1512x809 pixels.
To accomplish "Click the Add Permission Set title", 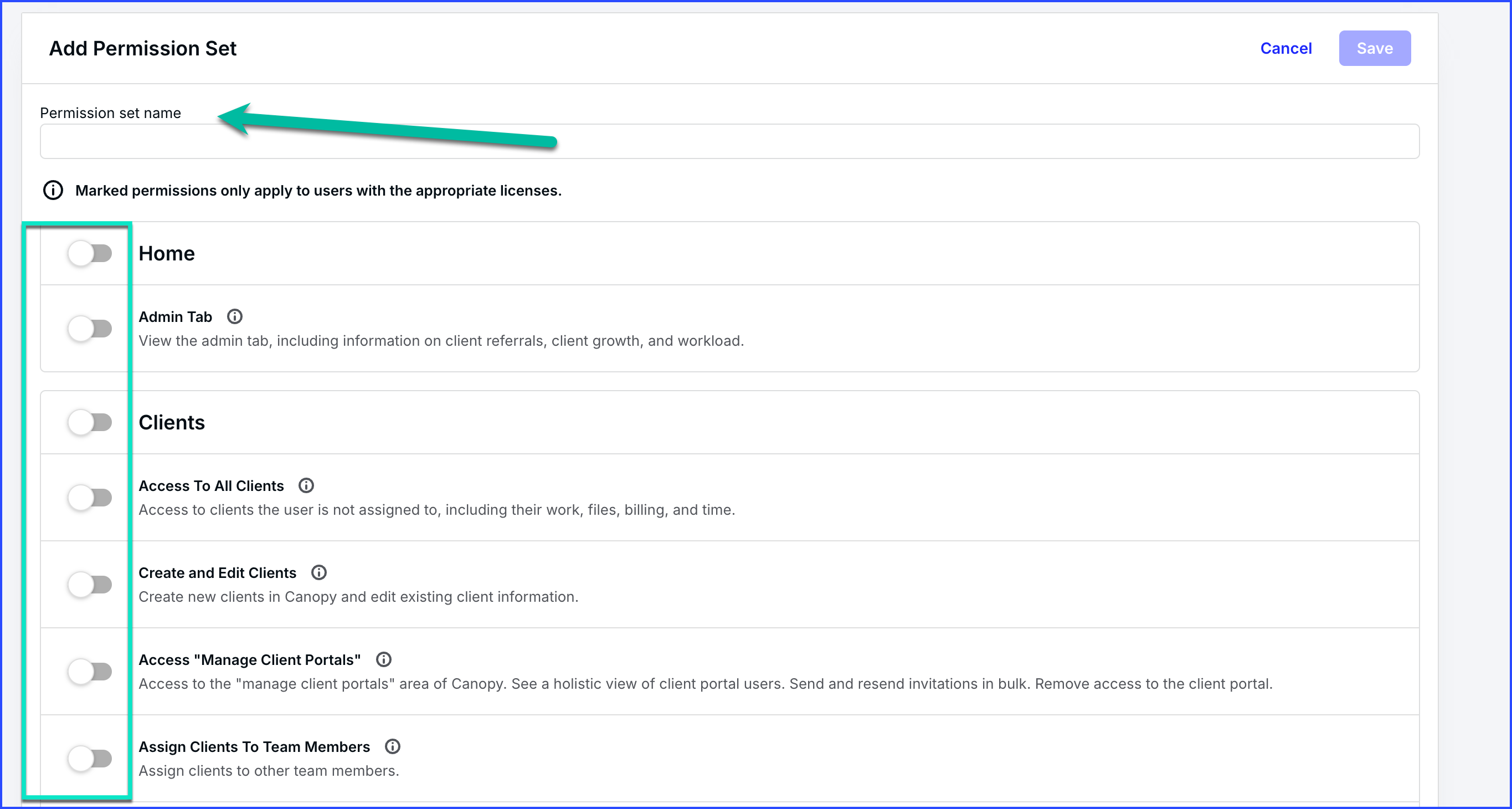I will point(143,48).
